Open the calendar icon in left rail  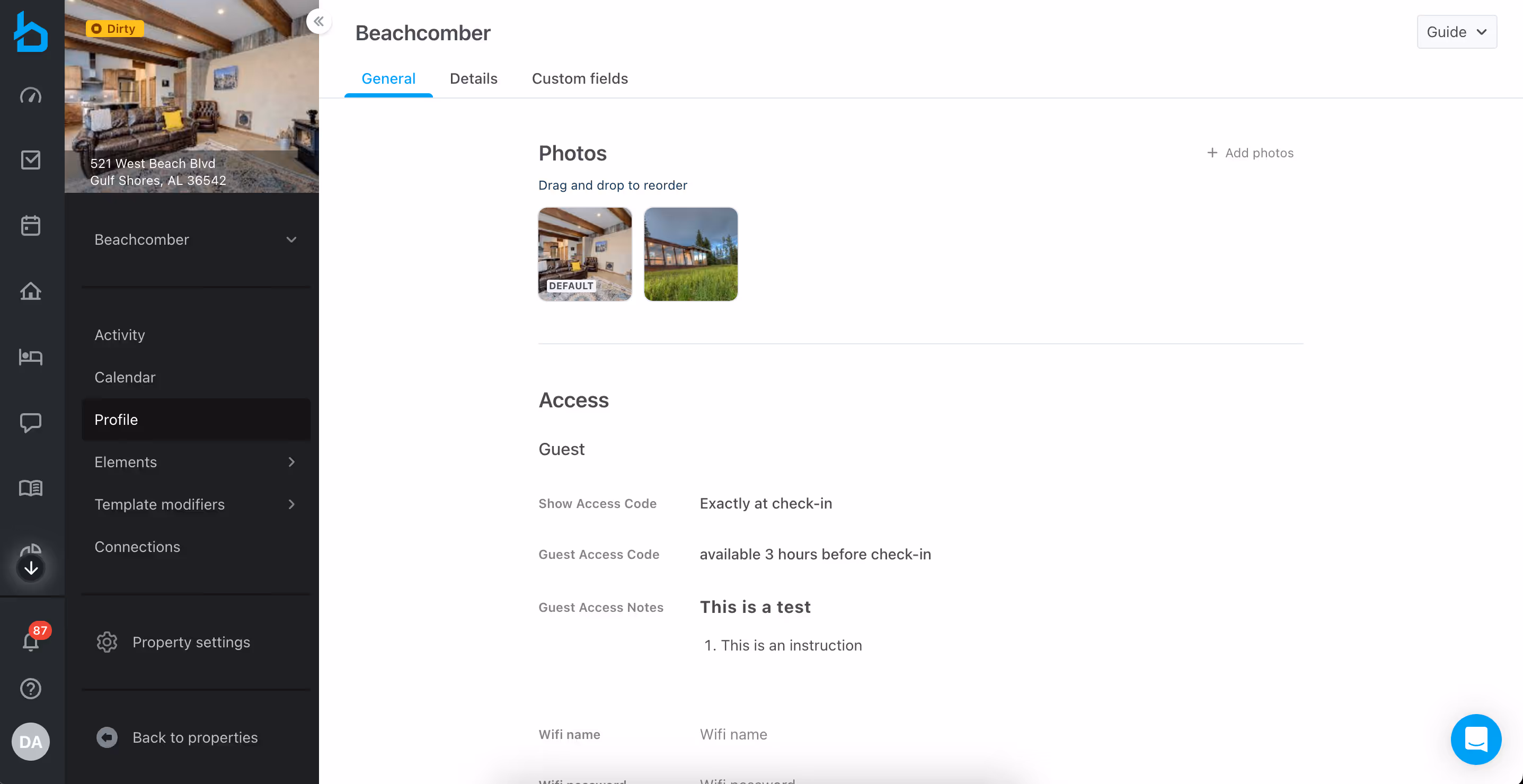[x=31, y=225]
